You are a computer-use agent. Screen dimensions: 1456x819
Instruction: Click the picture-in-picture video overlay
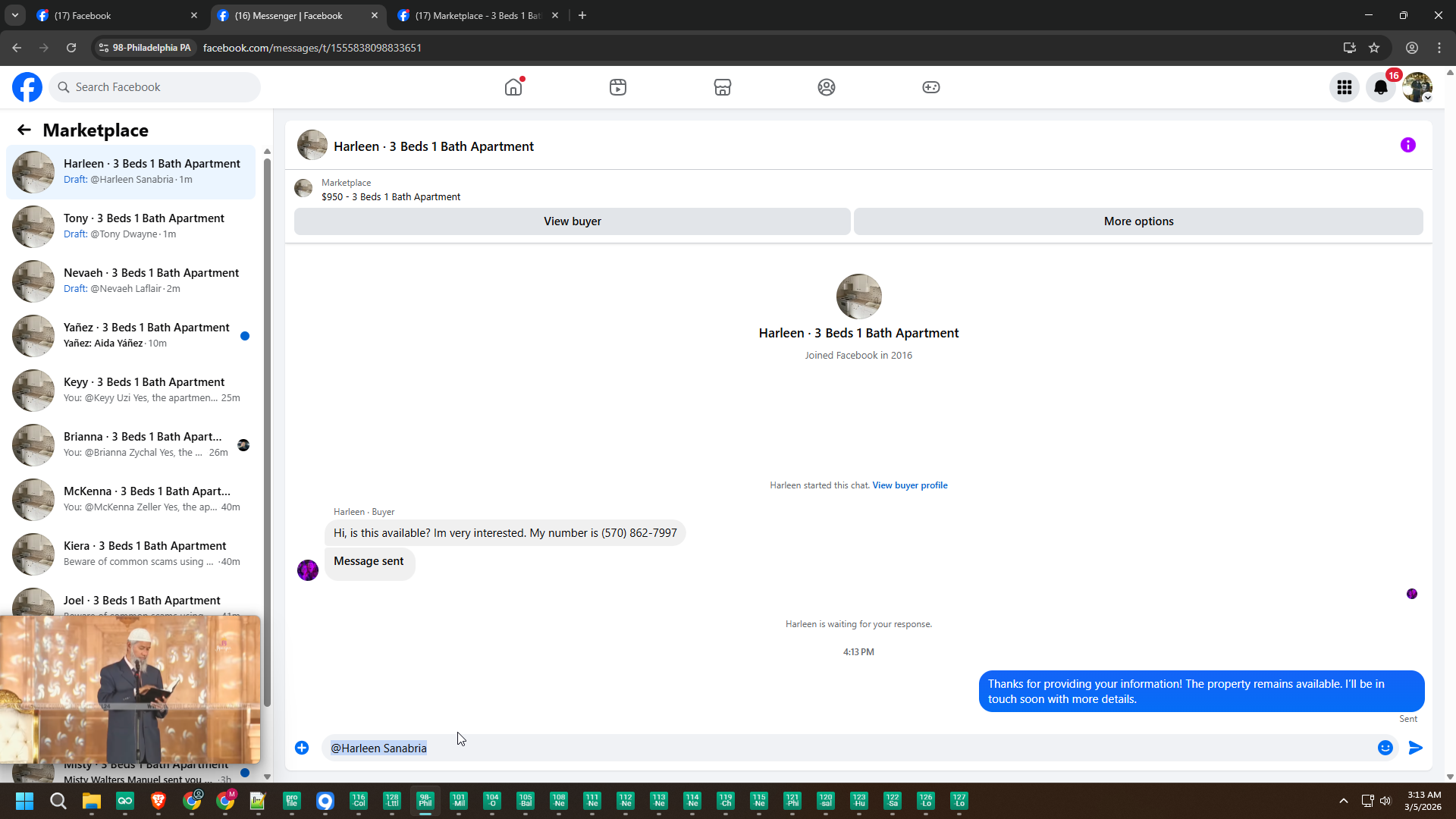tap(130, 689)
